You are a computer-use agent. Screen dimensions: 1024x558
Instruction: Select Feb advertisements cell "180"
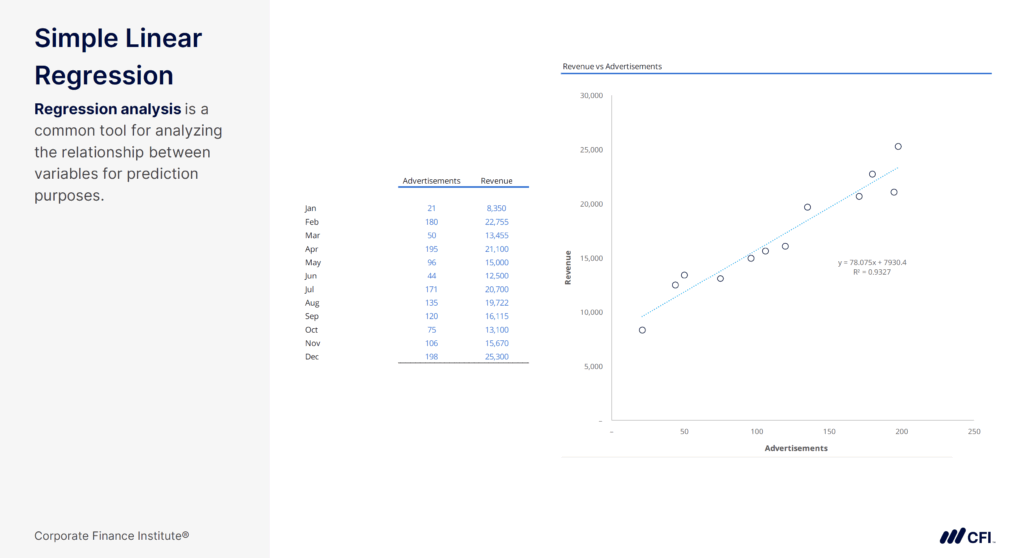pos(431,222)
